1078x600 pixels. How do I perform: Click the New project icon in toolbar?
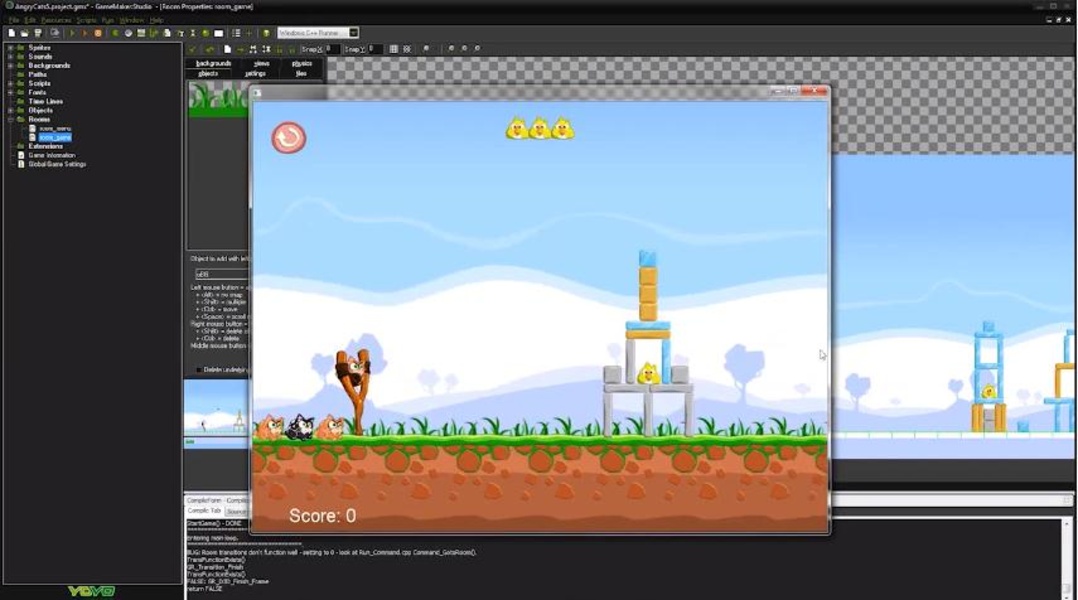pyautogui.click(x=11, y=33)
